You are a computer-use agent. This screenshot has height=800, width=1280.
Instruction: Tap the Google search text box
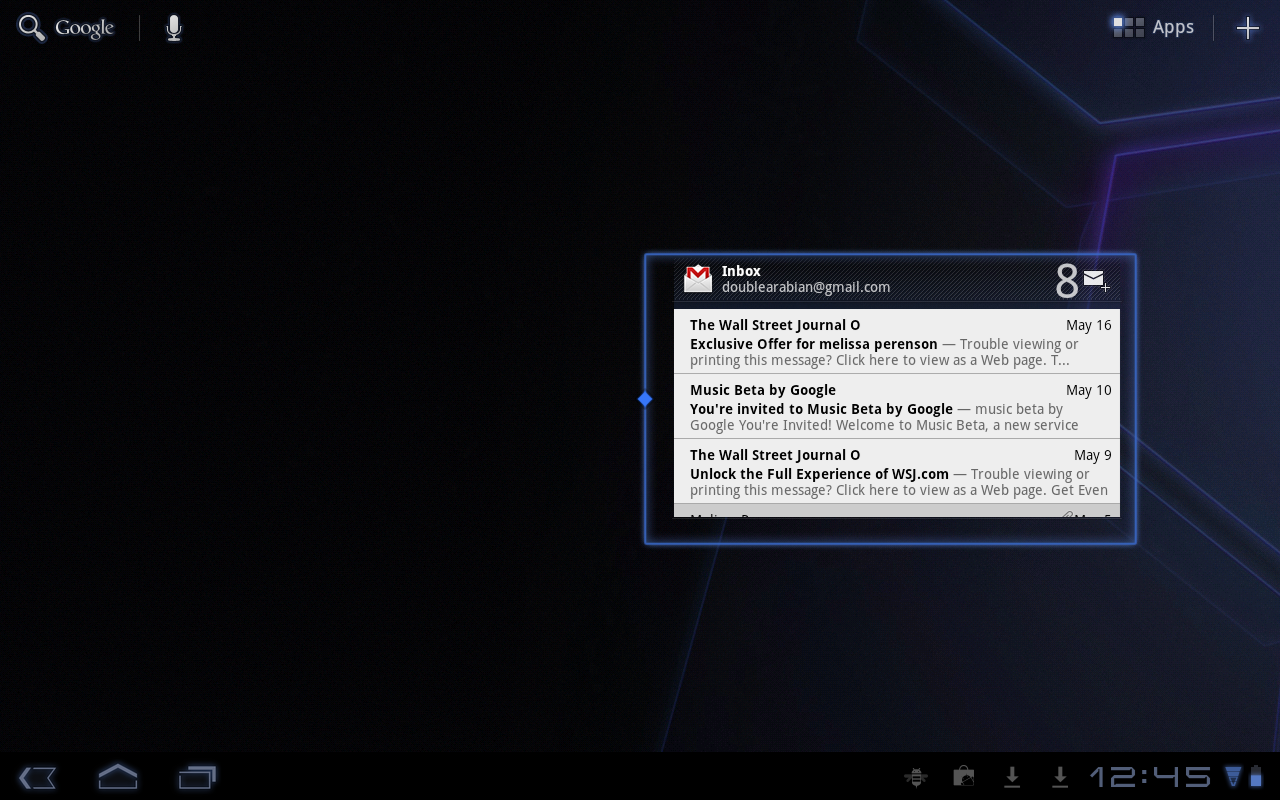84,28
